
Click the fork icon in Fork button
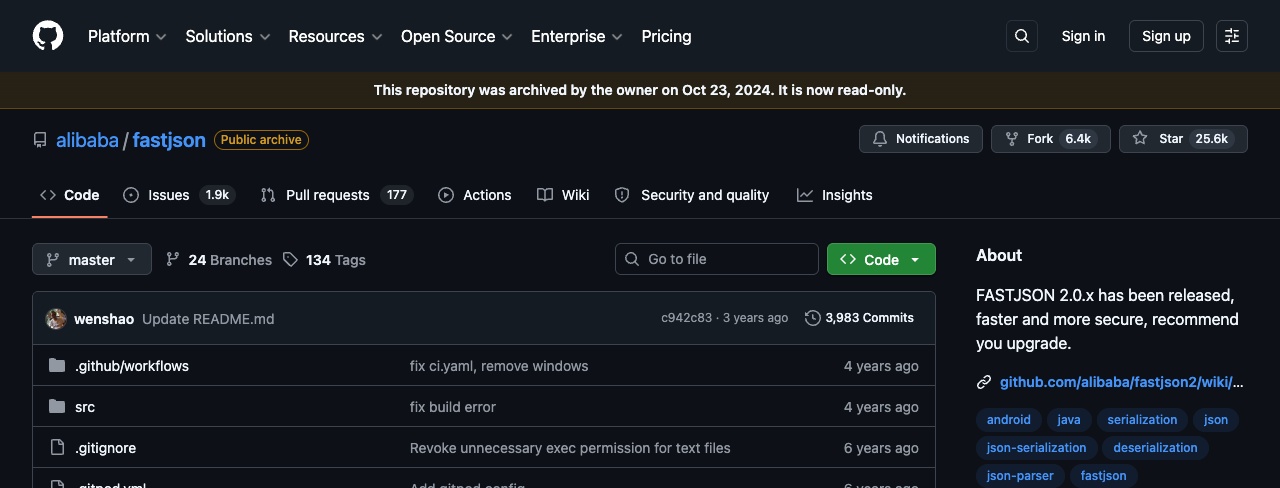[1012, 139]
